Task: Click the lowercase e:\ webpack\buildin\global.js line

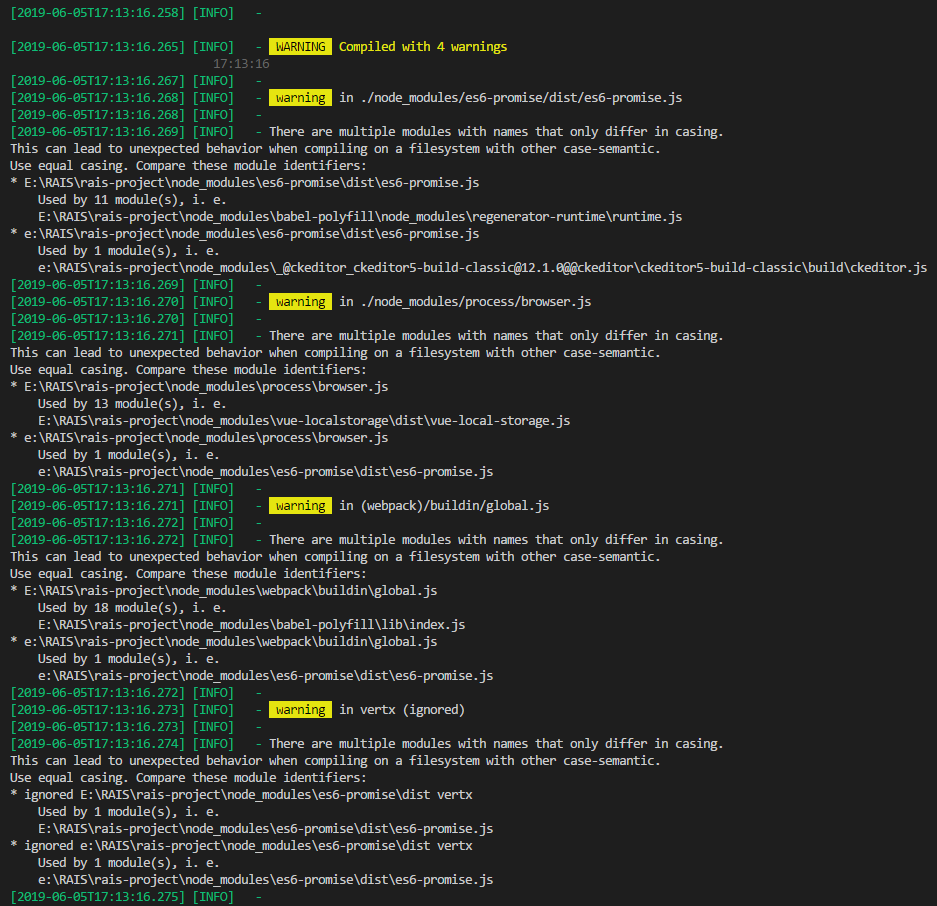Action: coord(224,641)
